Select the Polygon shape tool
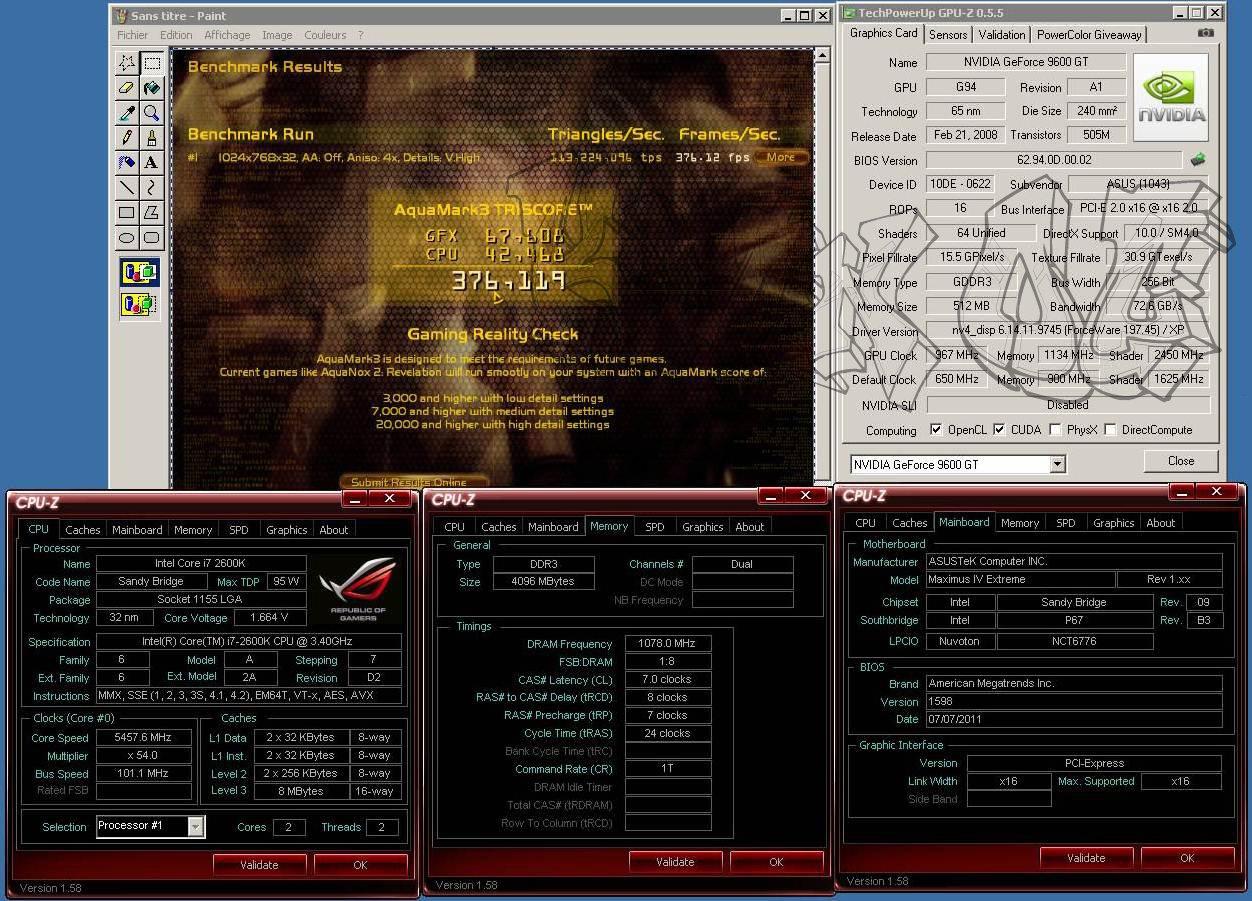This screenshot has width=1252, height=901. coord(152,212)
